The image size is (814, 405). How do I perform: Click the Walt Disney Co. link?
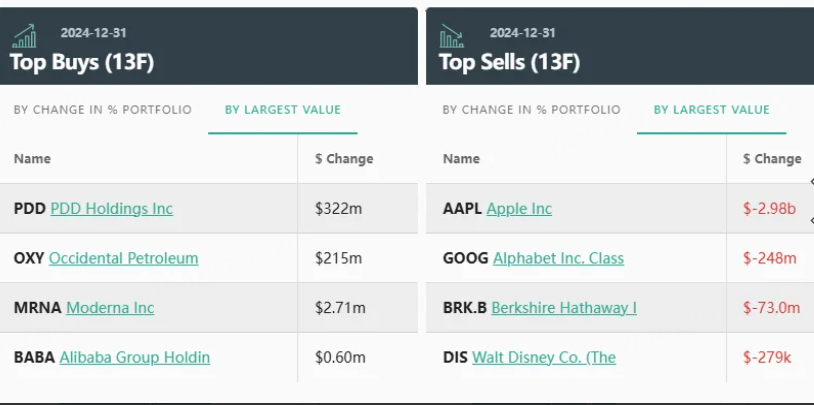543,357
